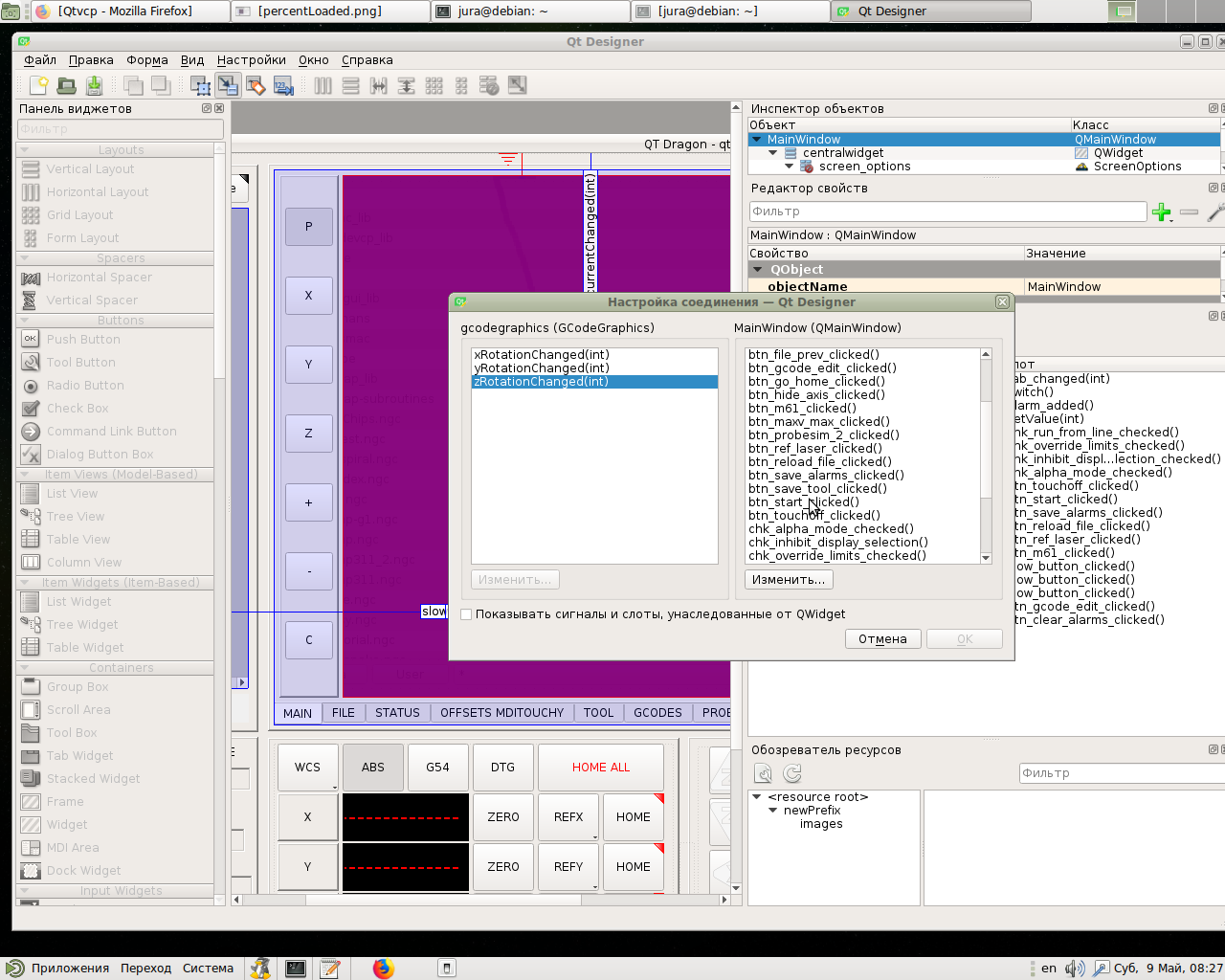The image size is (1225, 980).
Task: Float the widget panel via its detach icon
Action: pyautogui.click(x=207, y=108)
